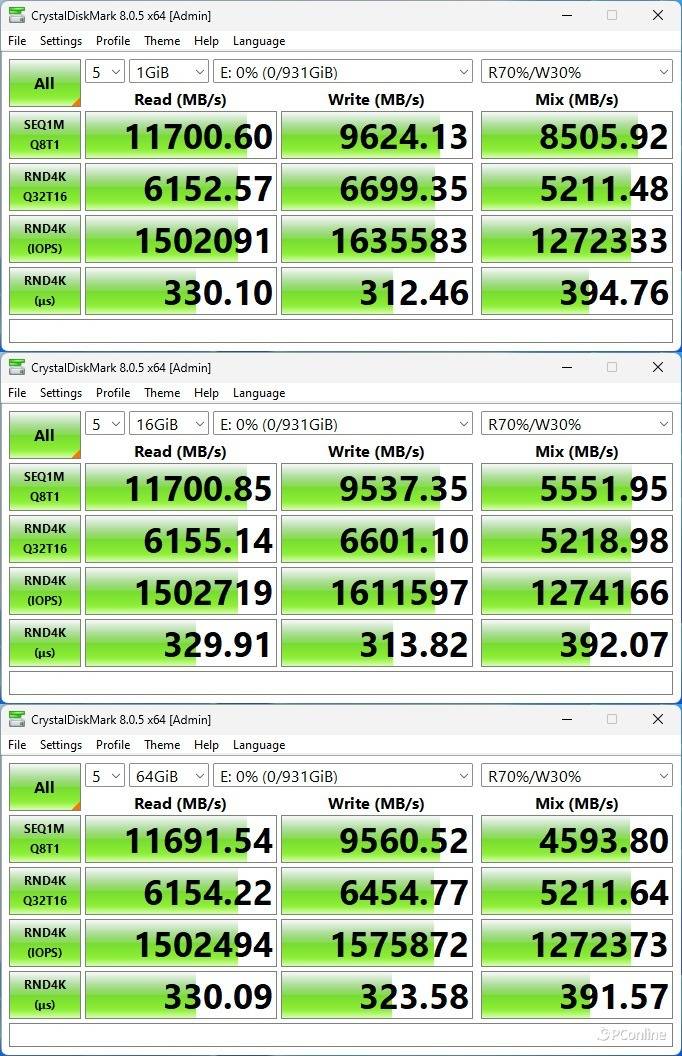Open Help menu in the 16GiB test window
Viewport: 682px width, 1056px height.
[x=206, y=393]
